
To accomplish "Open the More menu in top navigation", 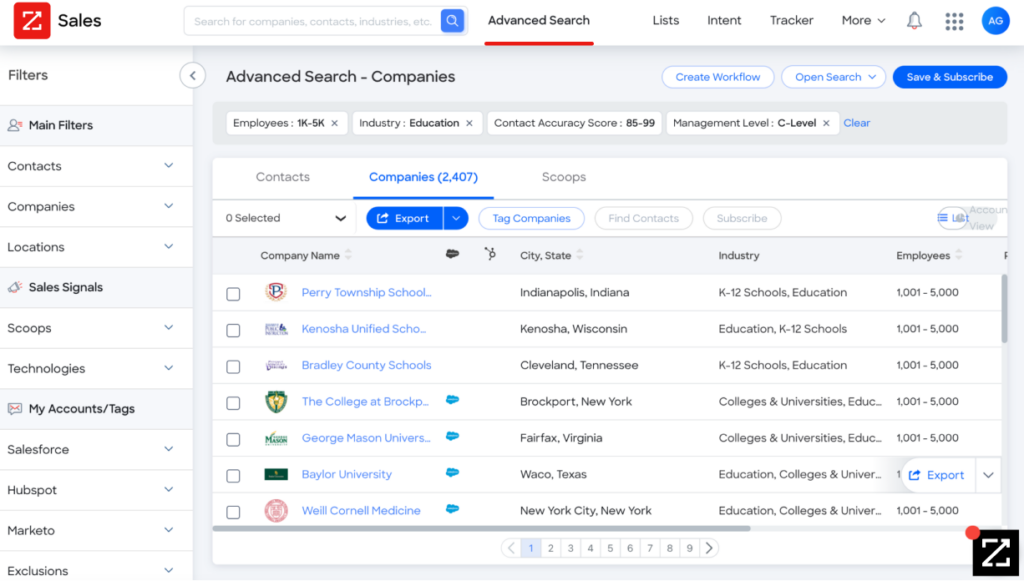I will click(x=863, y=21).
